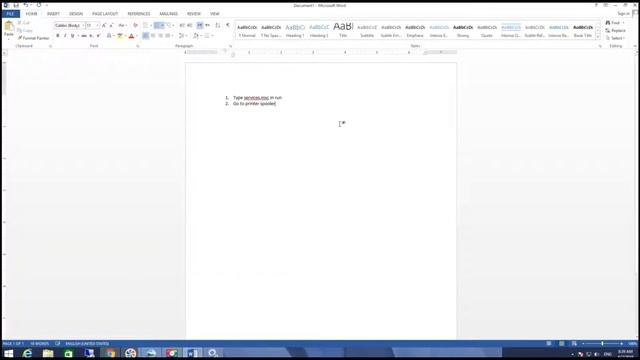Switch to the REVIEW tab
The height and width of the screenshot is (360, 640).
tap(194, 14)
